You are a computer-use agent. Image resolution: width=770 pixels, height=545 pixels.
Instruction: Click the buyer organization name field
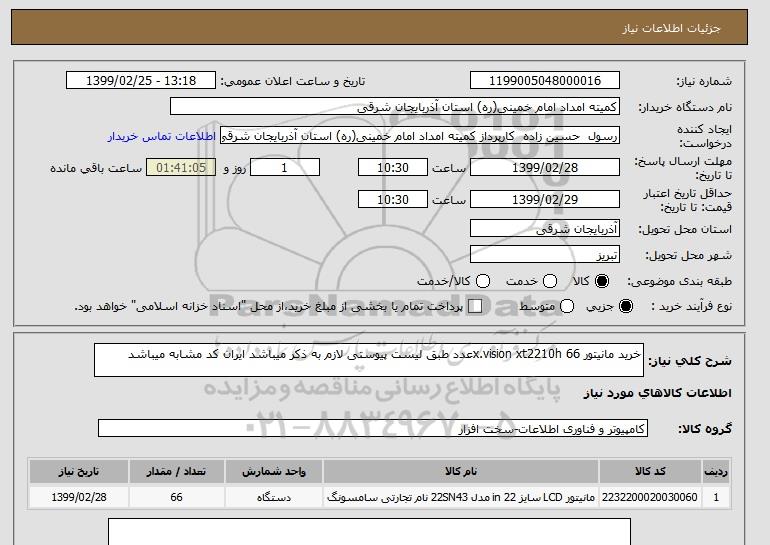tap(395, 107)
